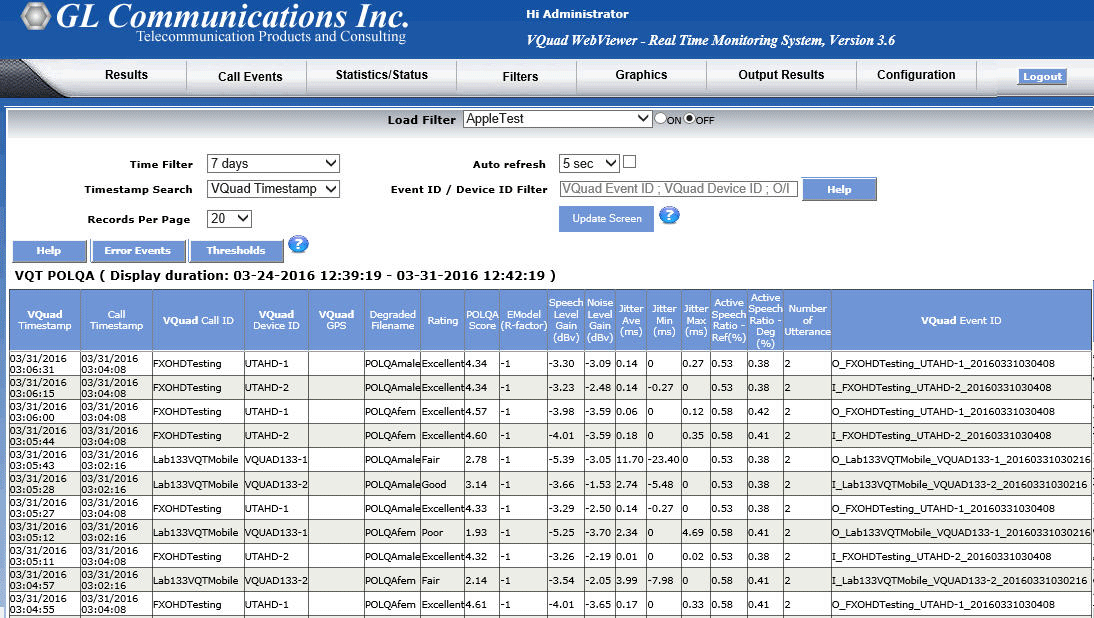Click the Call Timestamp column header
The height and width of the screenshot is (618, 1094).
click(x=117, y=320)
